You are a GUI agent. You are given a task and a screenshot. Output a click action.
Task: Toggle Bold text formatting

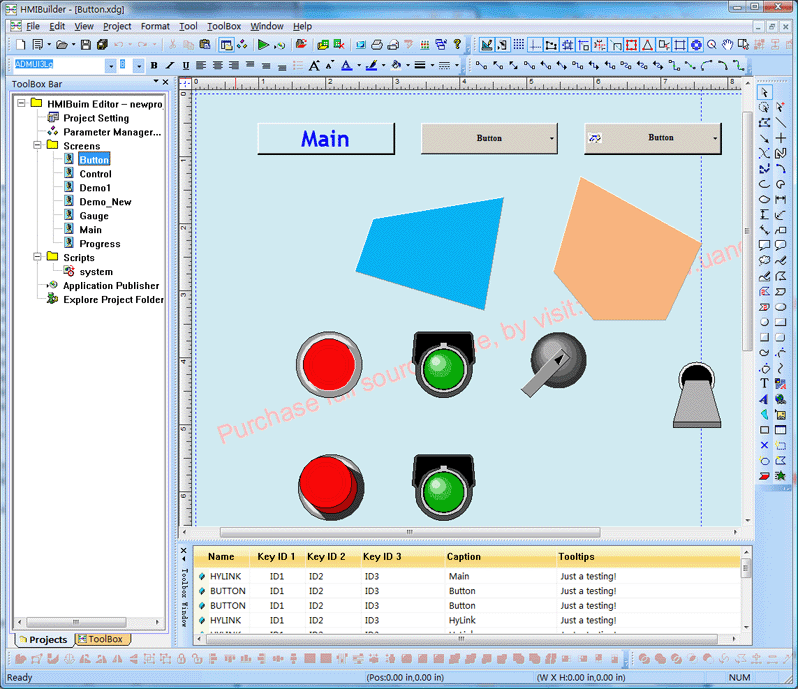(154, 65)
